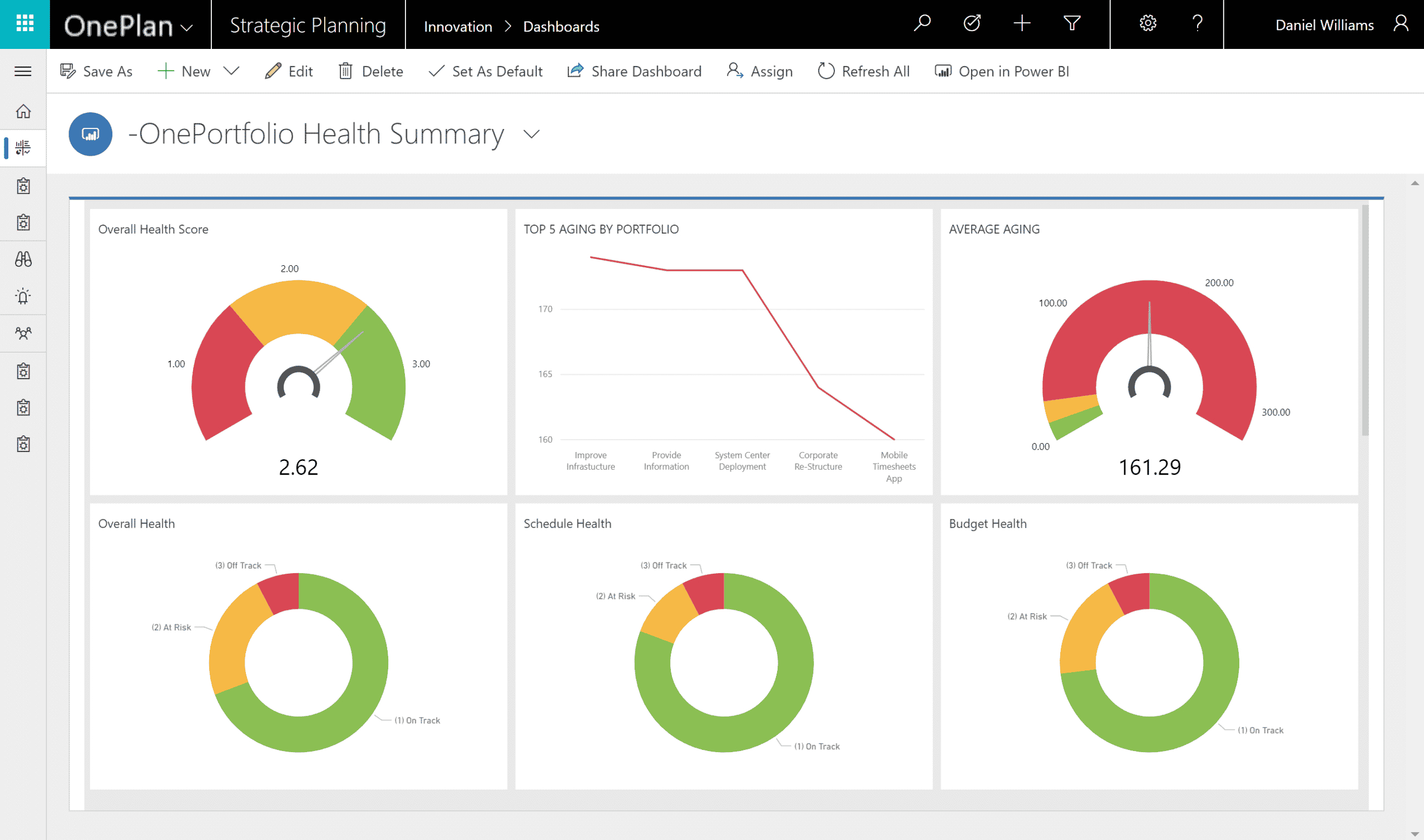Open binoculars icon in left sidebar
Image resolution: width=1424 pixels, height=840 pixels.
pos(23,259)
